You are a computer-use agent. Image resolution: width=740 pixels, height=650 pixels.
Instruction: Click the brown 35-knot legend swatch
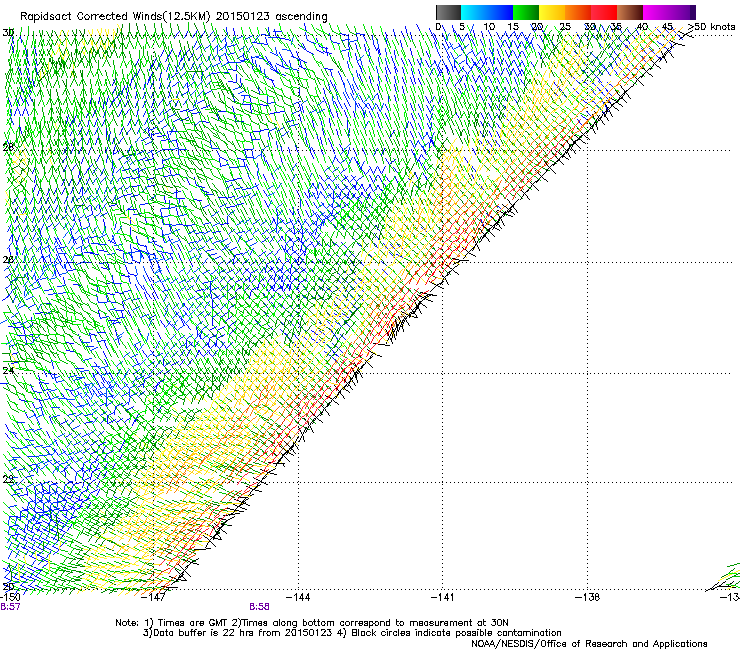pyautogui.click(x=630, y=12)
